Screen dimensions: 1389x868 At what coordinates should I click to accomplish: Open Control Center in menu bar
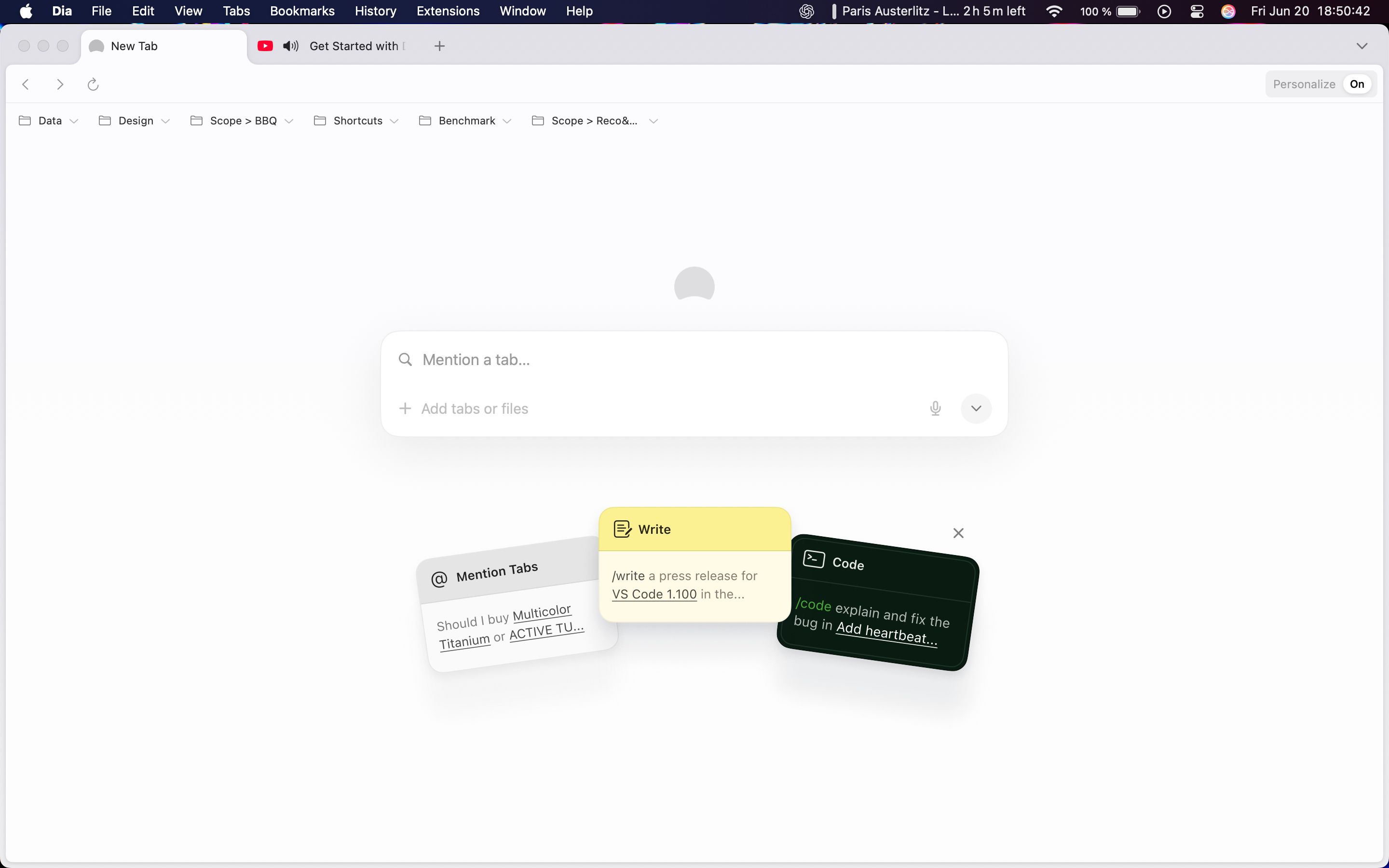coord(1197,12)
